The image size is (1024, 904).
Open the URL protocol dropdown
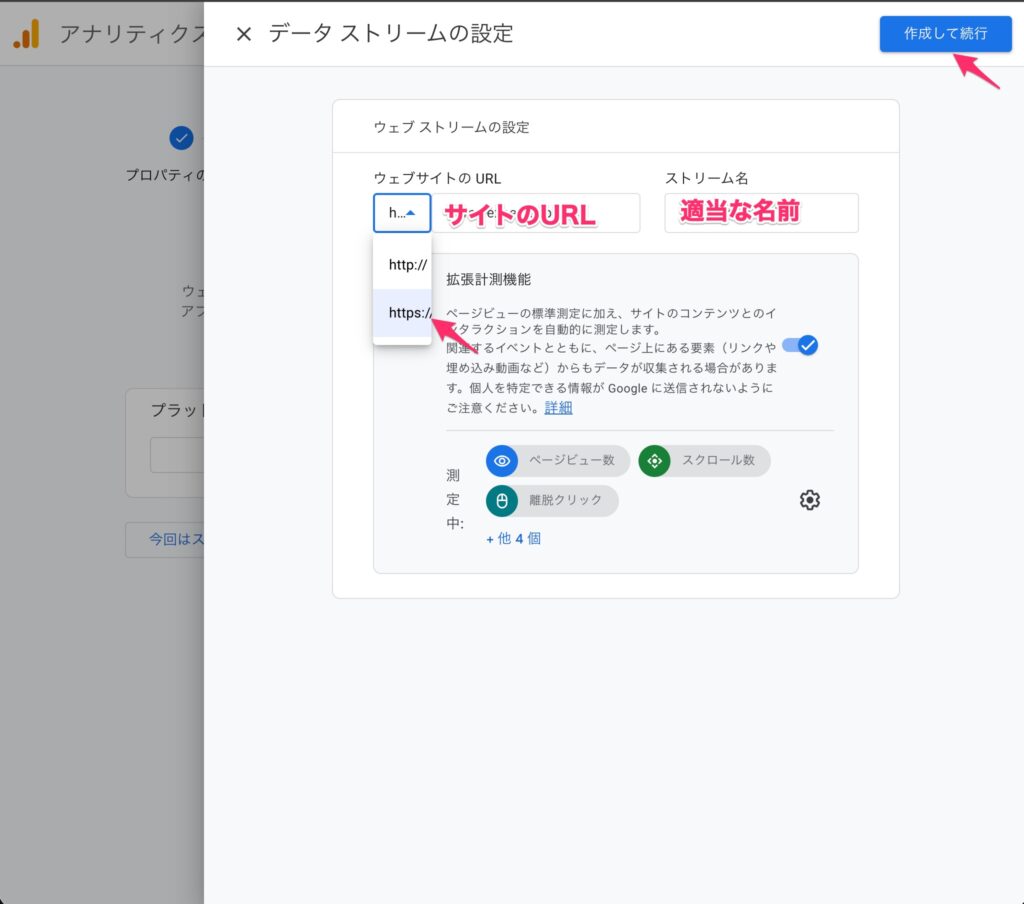(402, 213)
